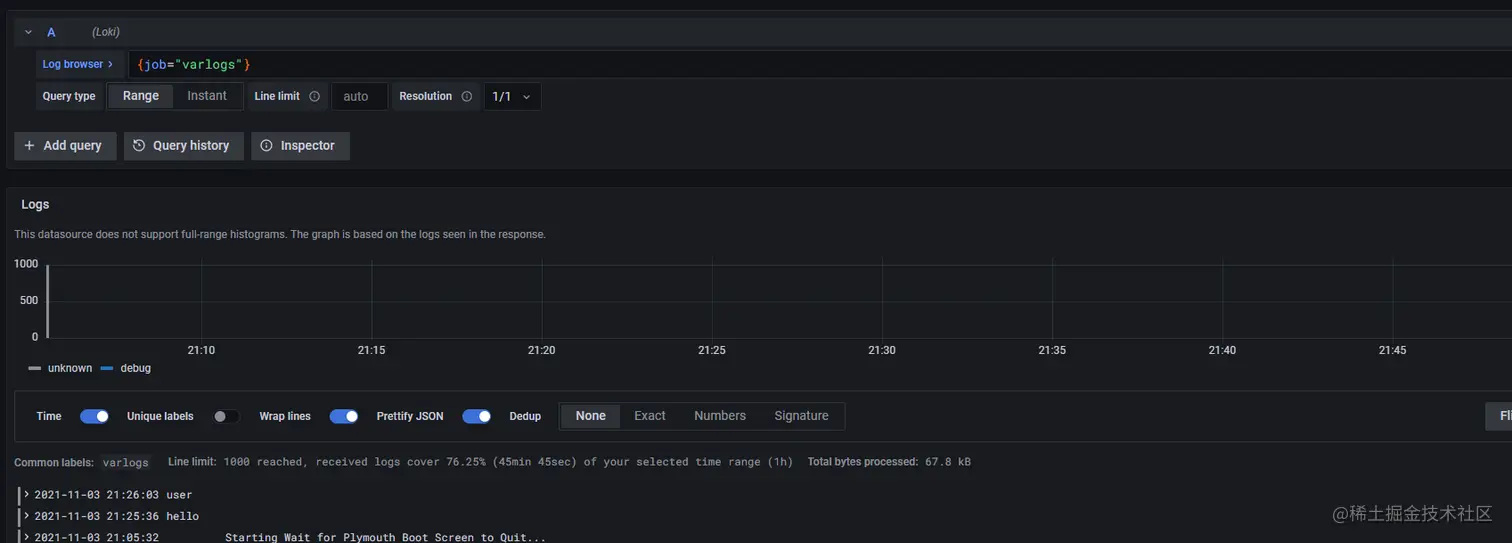Select Range query type
The height and width of the screenshot is (543, 1512).
coord(141,96)
